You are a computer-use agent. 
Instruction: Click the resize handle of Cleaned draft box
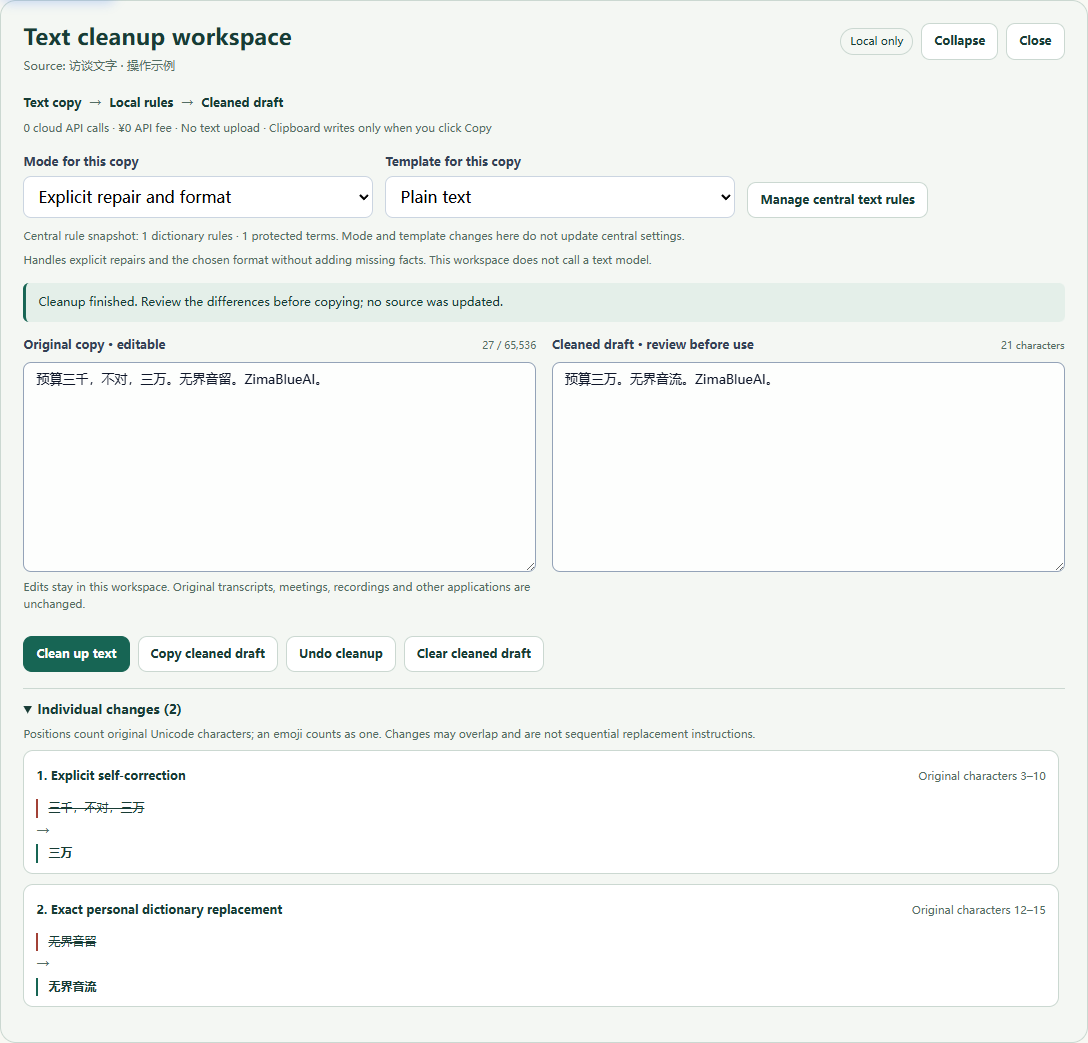tap(1060, 567)
